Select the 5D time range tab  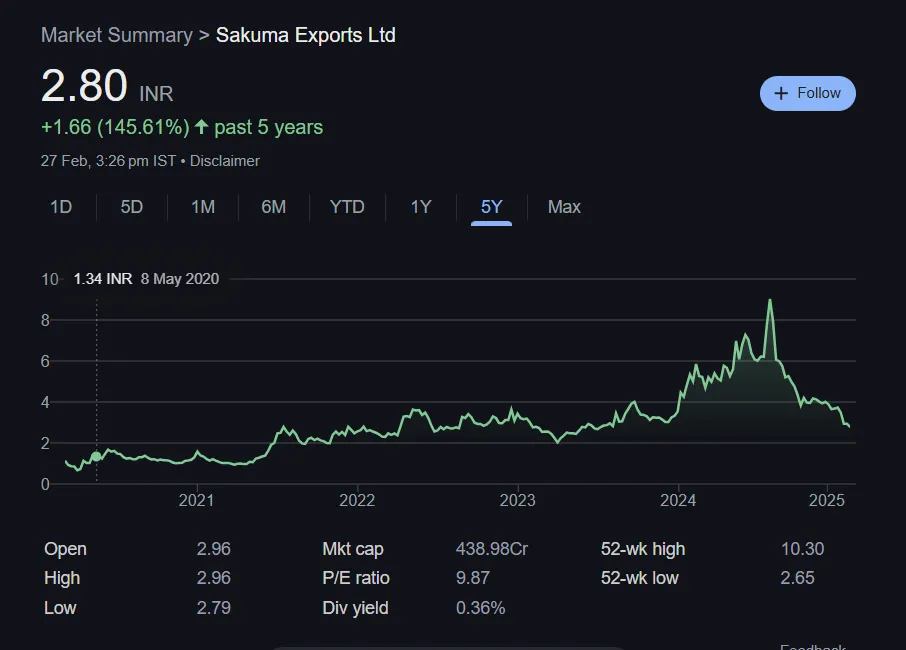[x=132, y=207]
